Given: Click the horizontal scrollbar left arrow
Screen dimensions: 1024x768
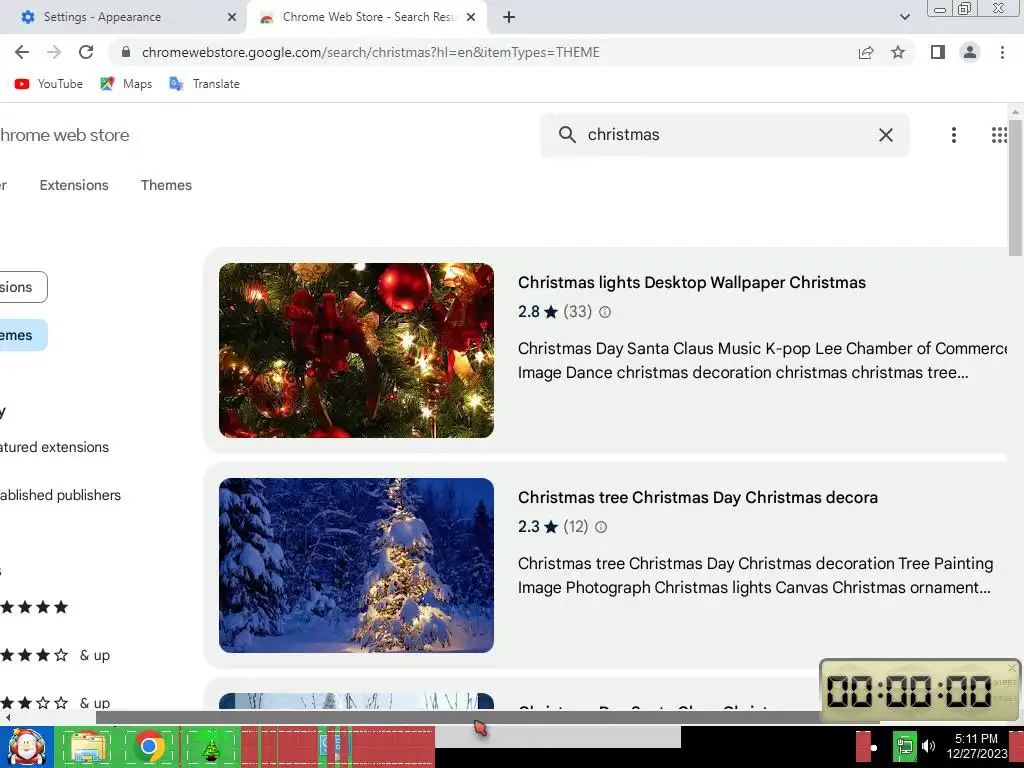Looking at the screenshot, I should (x=7, y=717).
